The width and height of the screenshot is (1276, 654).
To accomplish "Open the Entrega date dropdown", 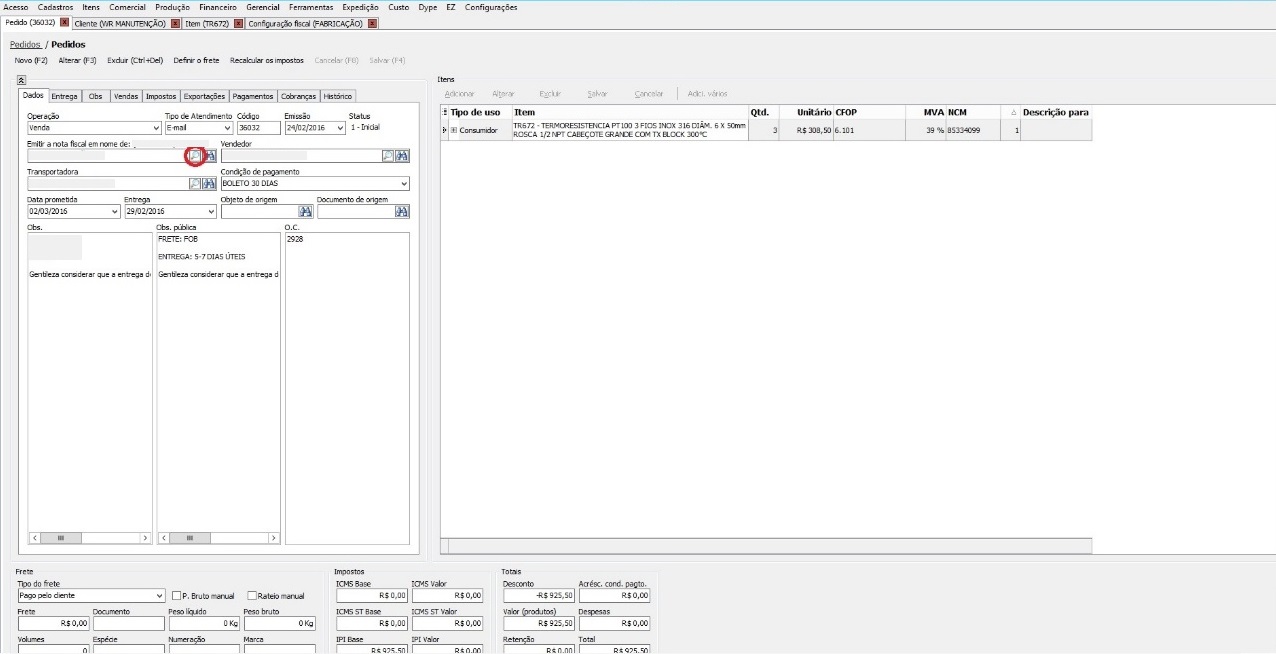I will click(x=210, y=212).
